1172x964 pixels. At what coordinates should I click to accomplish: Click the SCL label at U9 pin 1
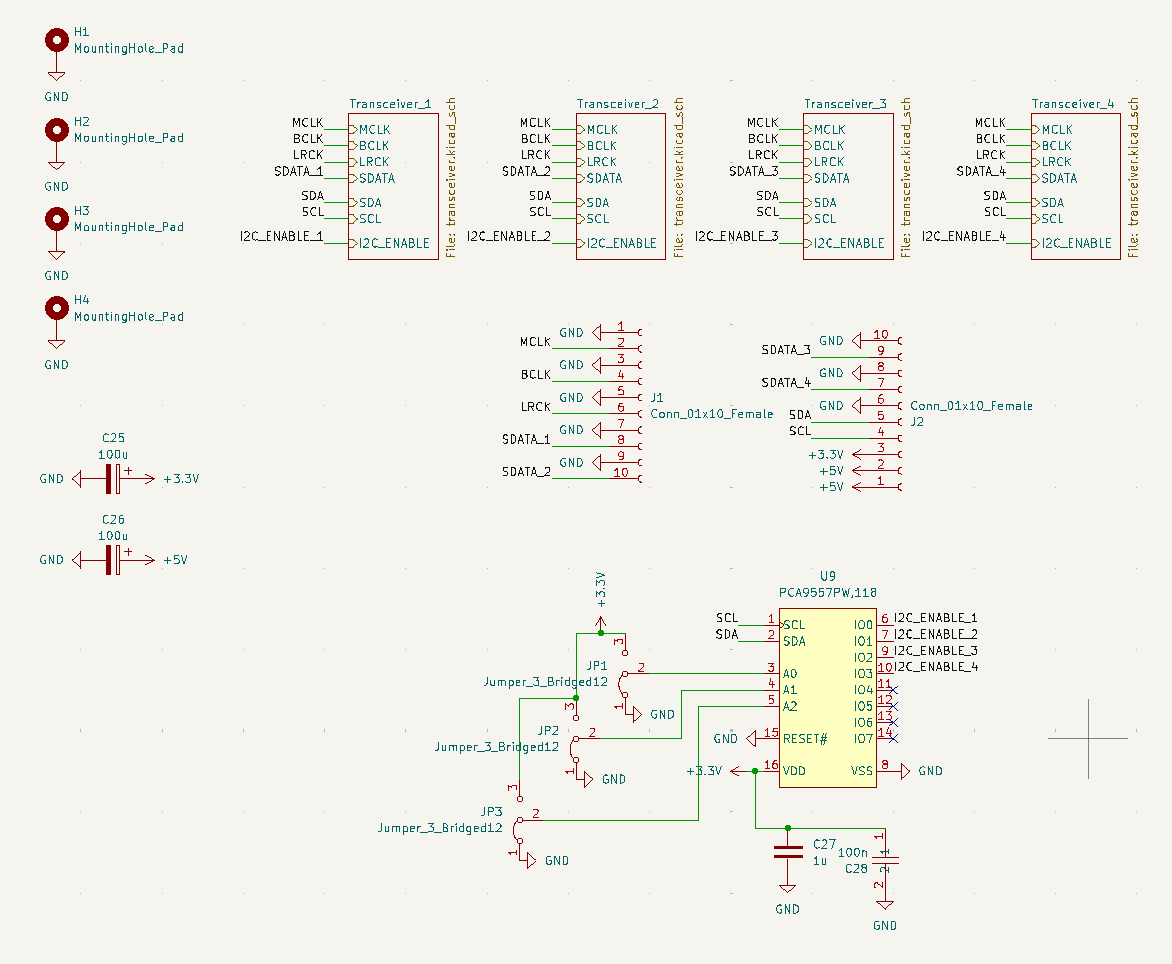[x=727, y=618]
